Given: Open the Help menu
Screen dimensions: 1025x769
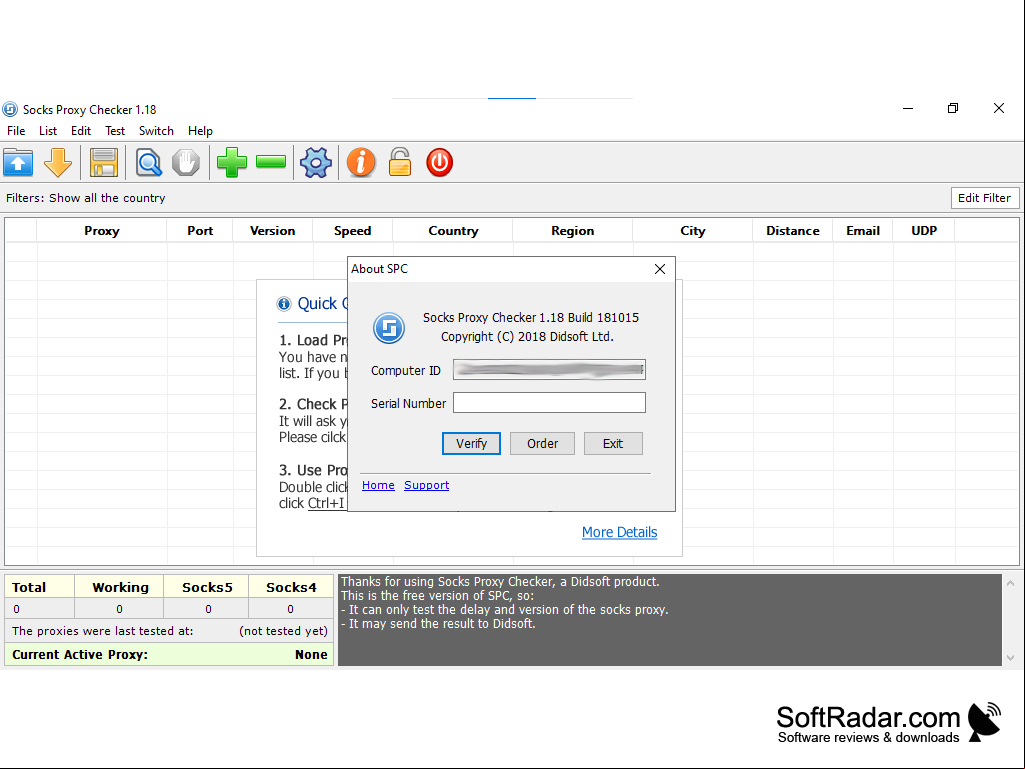Looking at the screenshot, I should point(200,131).
